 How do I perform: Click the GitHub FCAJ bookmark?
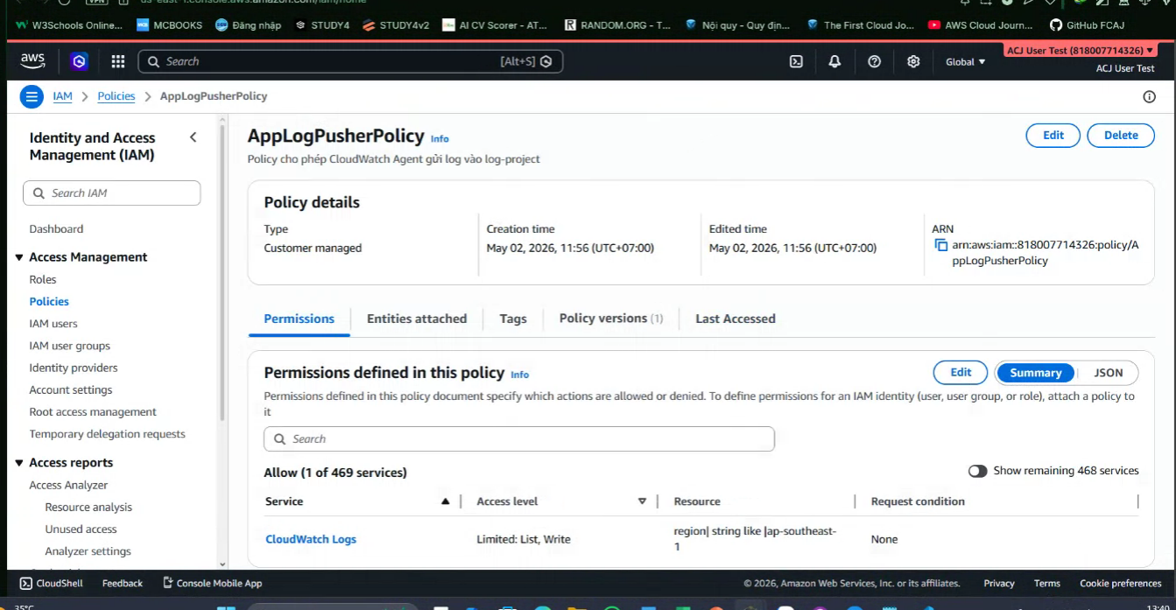tap(1087, 25)
